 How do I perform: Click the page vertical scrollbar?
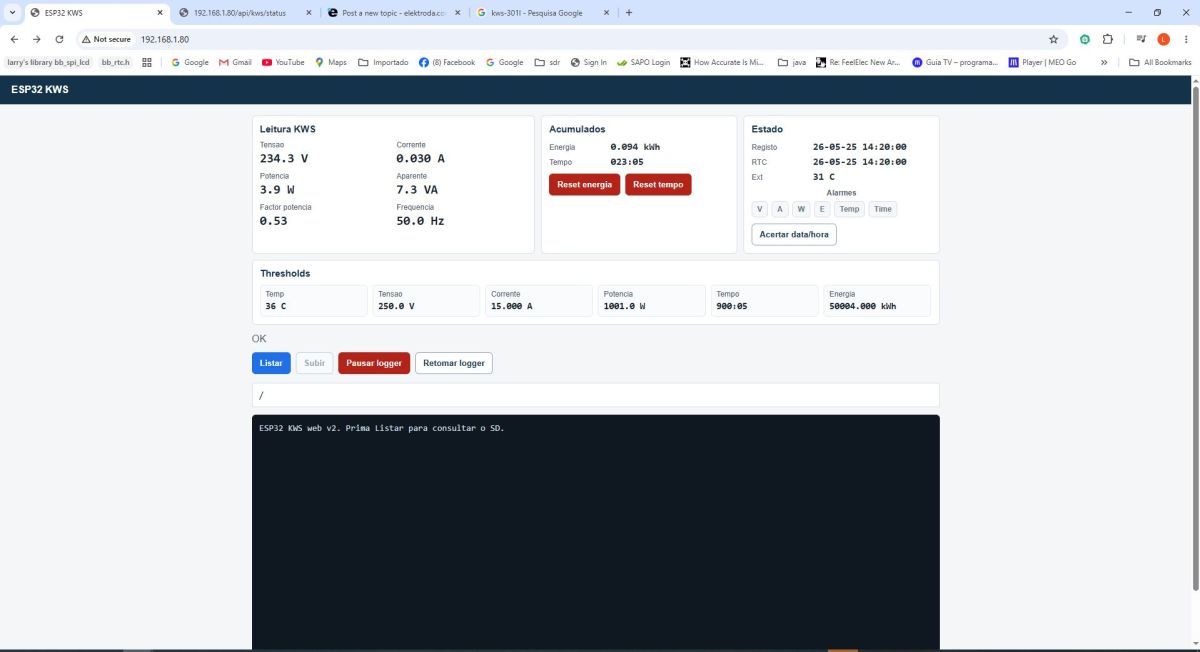click(x=1195, y=340)
